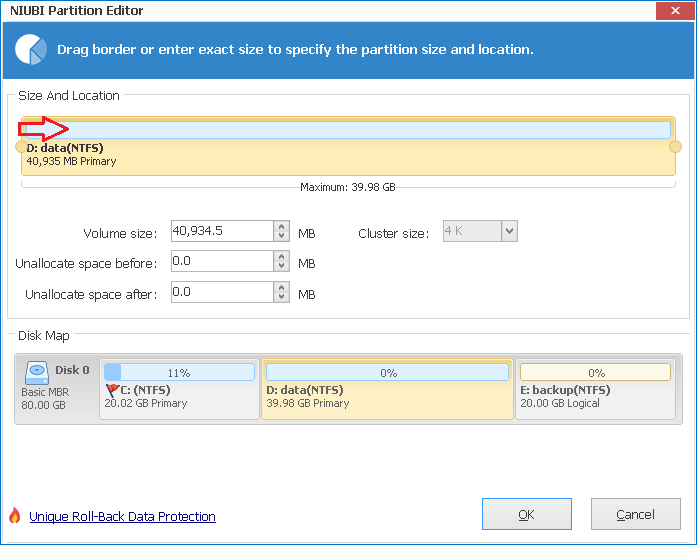
Task: Click the red flag icon on C: partition
Action: (112, 391)
